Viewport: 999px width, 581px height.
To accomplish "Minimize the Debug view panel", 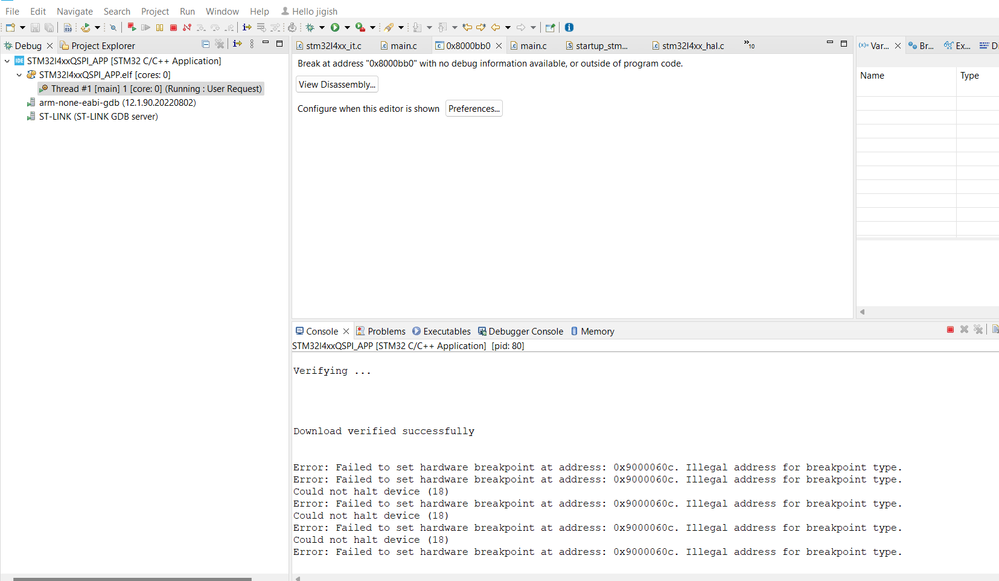I will point(266,43).
